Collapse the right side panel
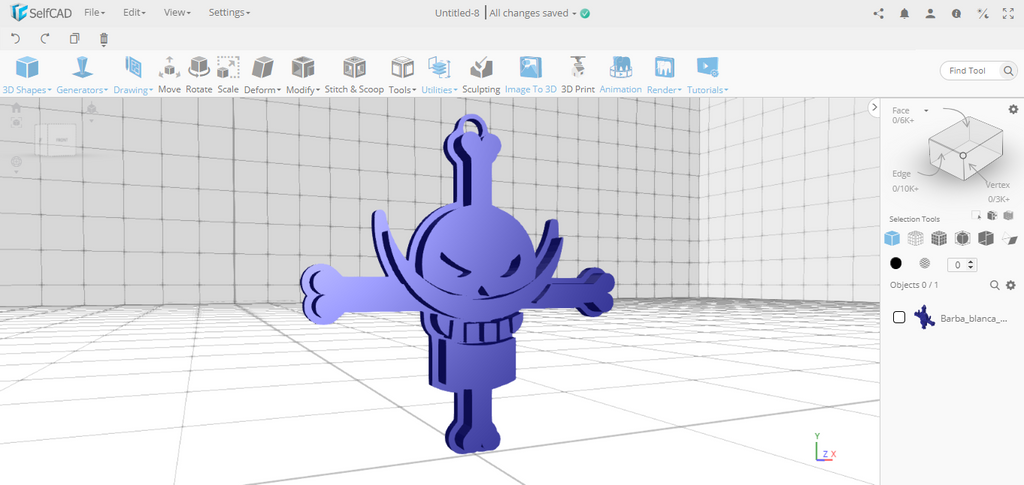This screenshot has width=1024, height=485. 874,108
